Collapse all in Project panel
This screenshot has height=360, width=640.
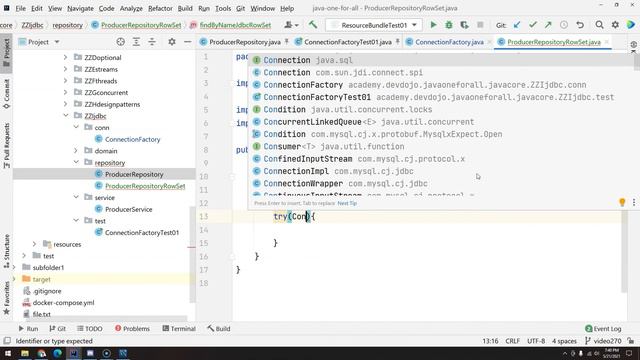(x=152, y=42)
